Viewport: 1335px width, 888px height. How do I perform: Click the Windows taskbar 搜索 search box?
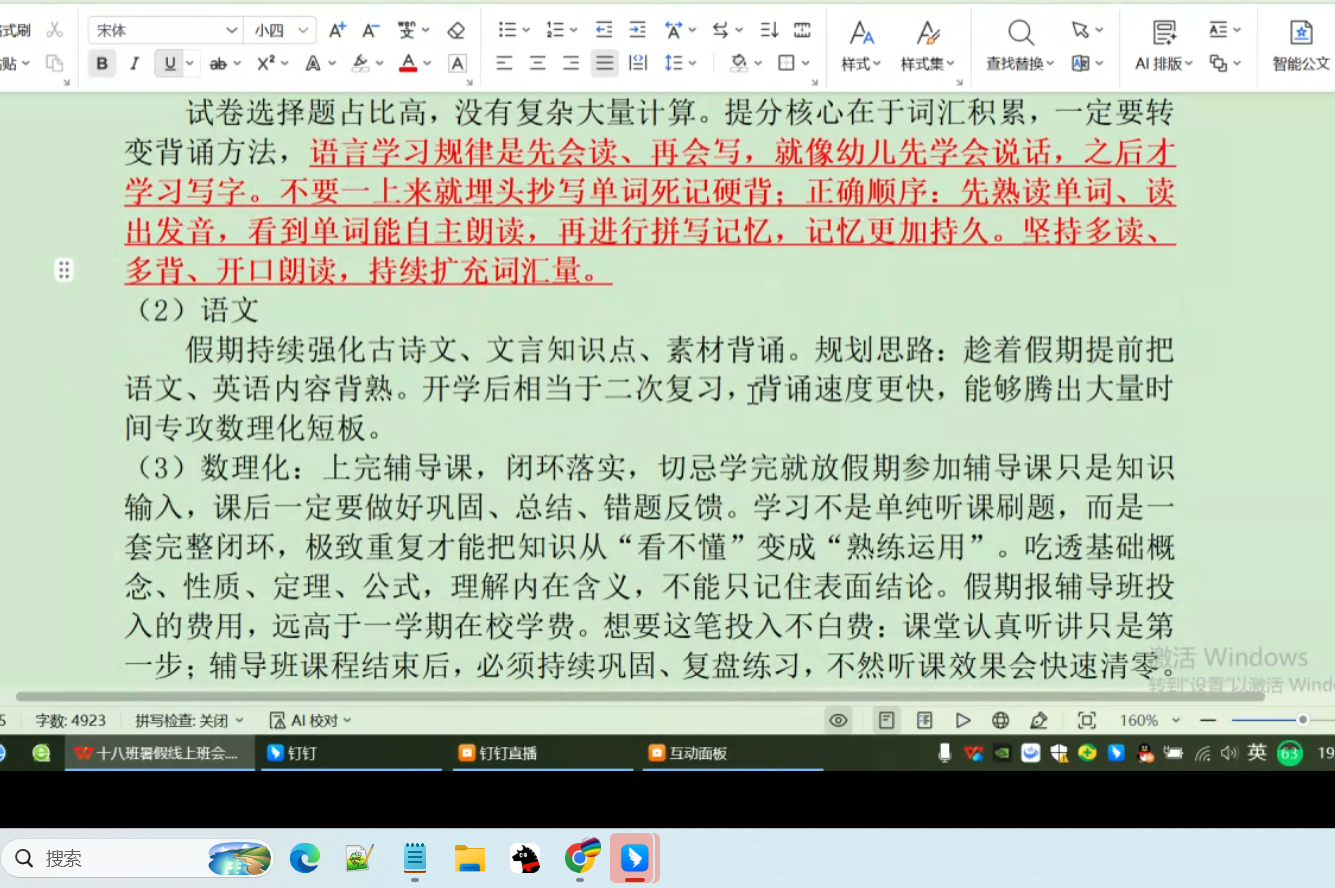tap(137, 858)
